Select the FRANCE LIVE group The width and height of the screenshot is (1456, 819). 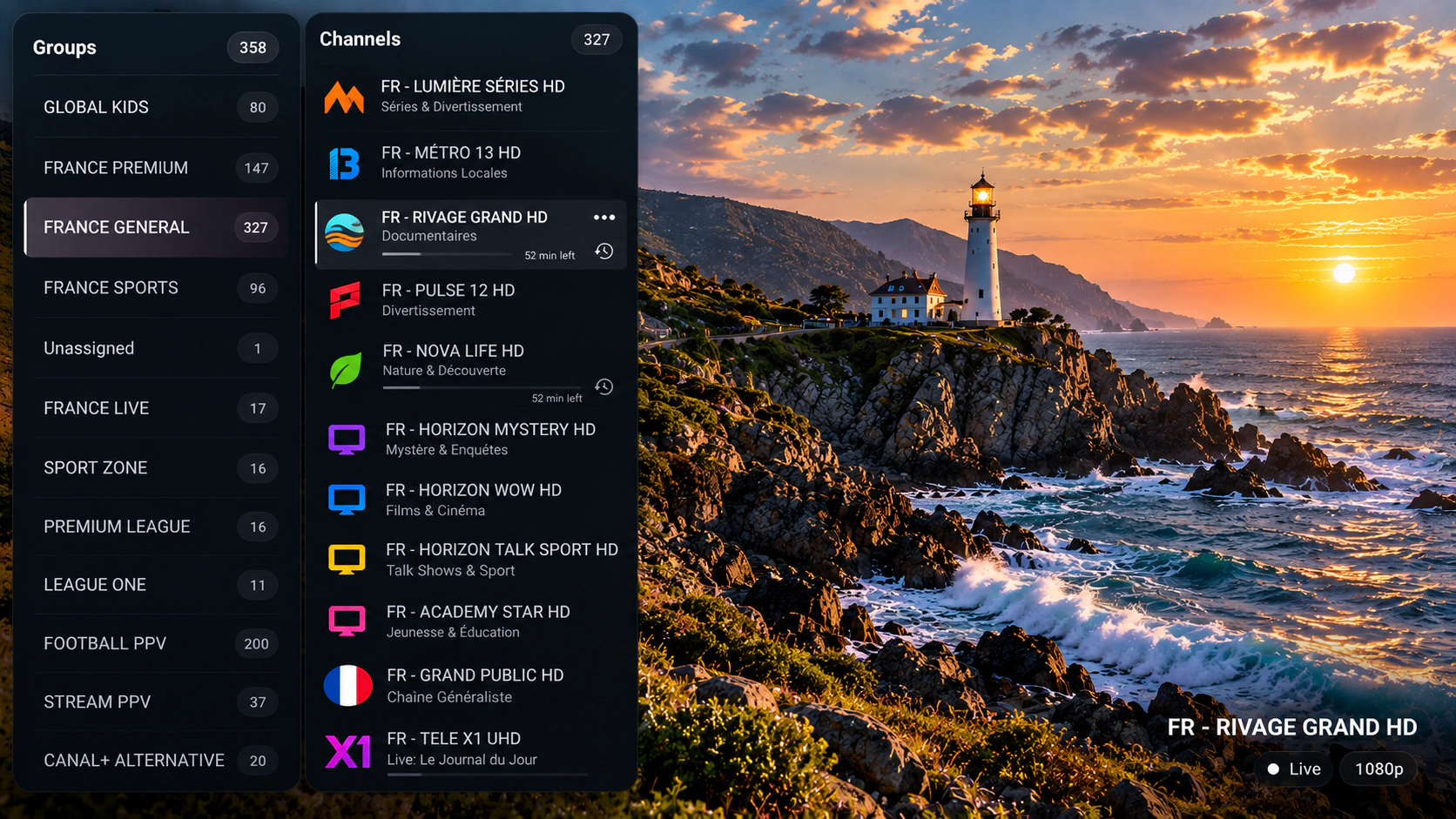pyautogui.click(x=157, y=408)
